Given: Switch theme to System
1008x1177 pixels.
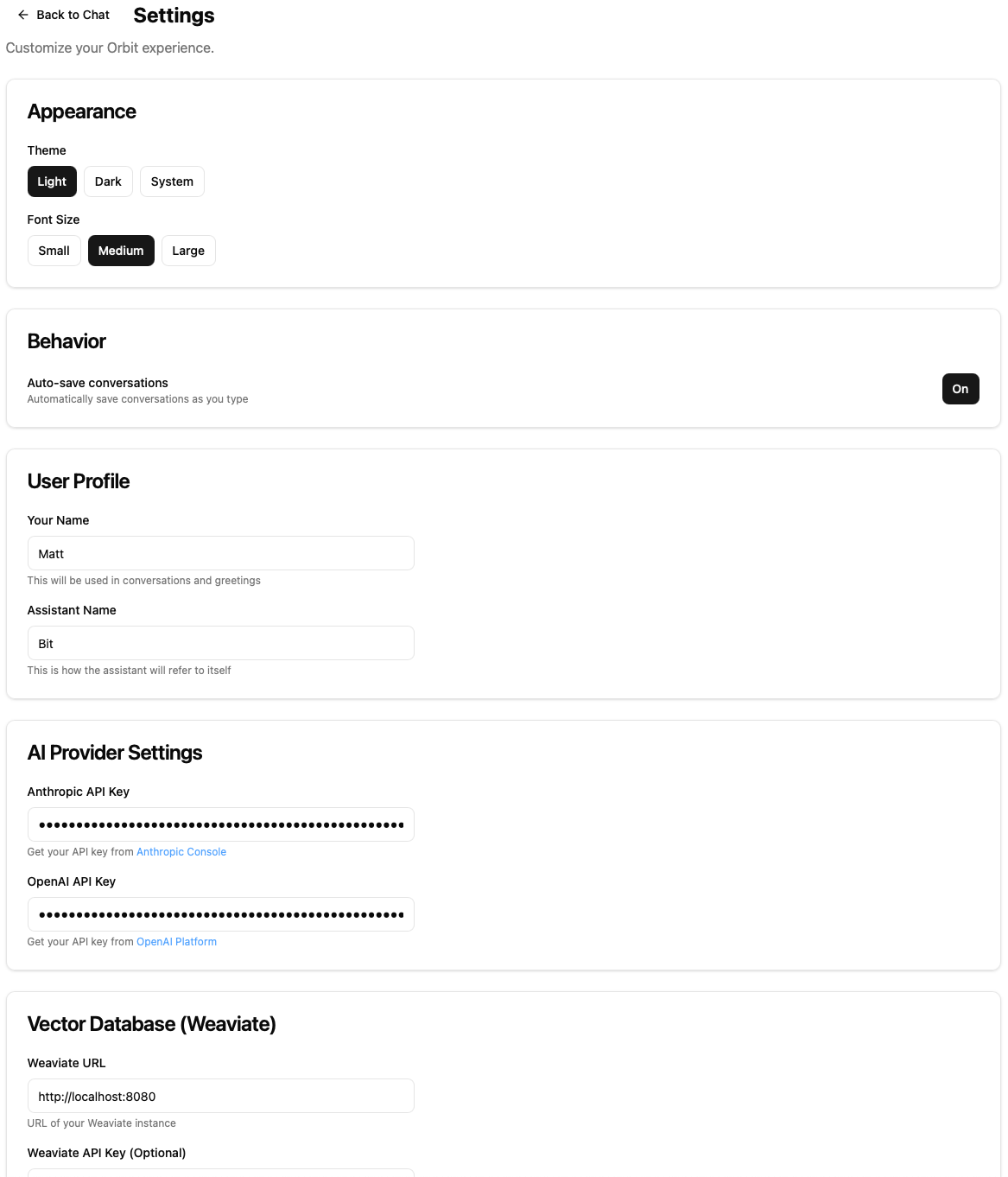Looking at the screenshot, I should click(x=171, y=181).
